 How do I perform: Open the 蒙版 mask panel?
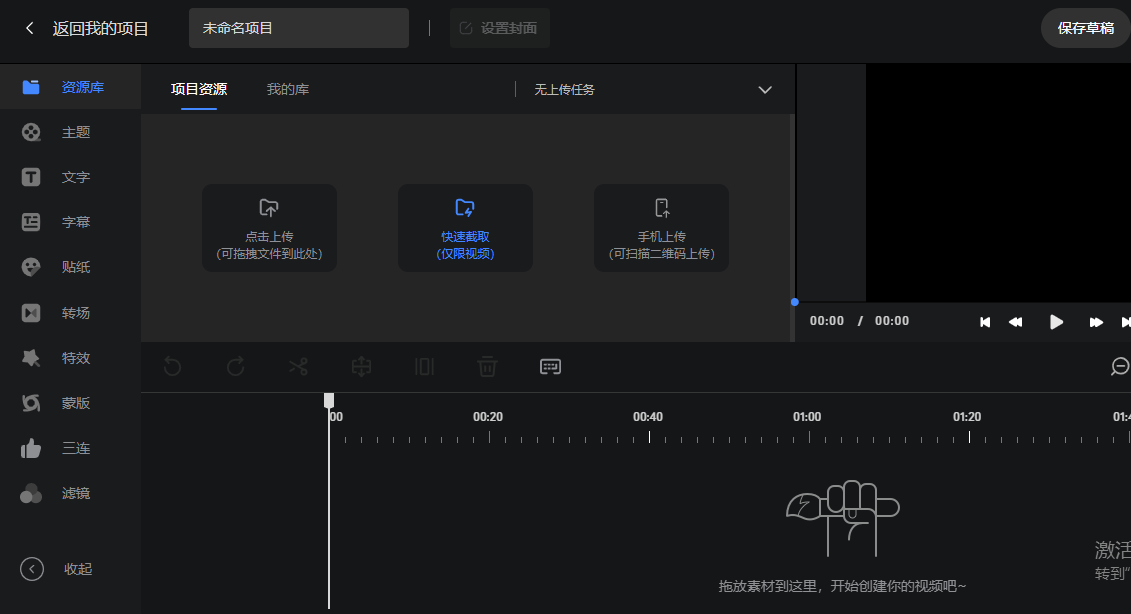coord(70,403)
